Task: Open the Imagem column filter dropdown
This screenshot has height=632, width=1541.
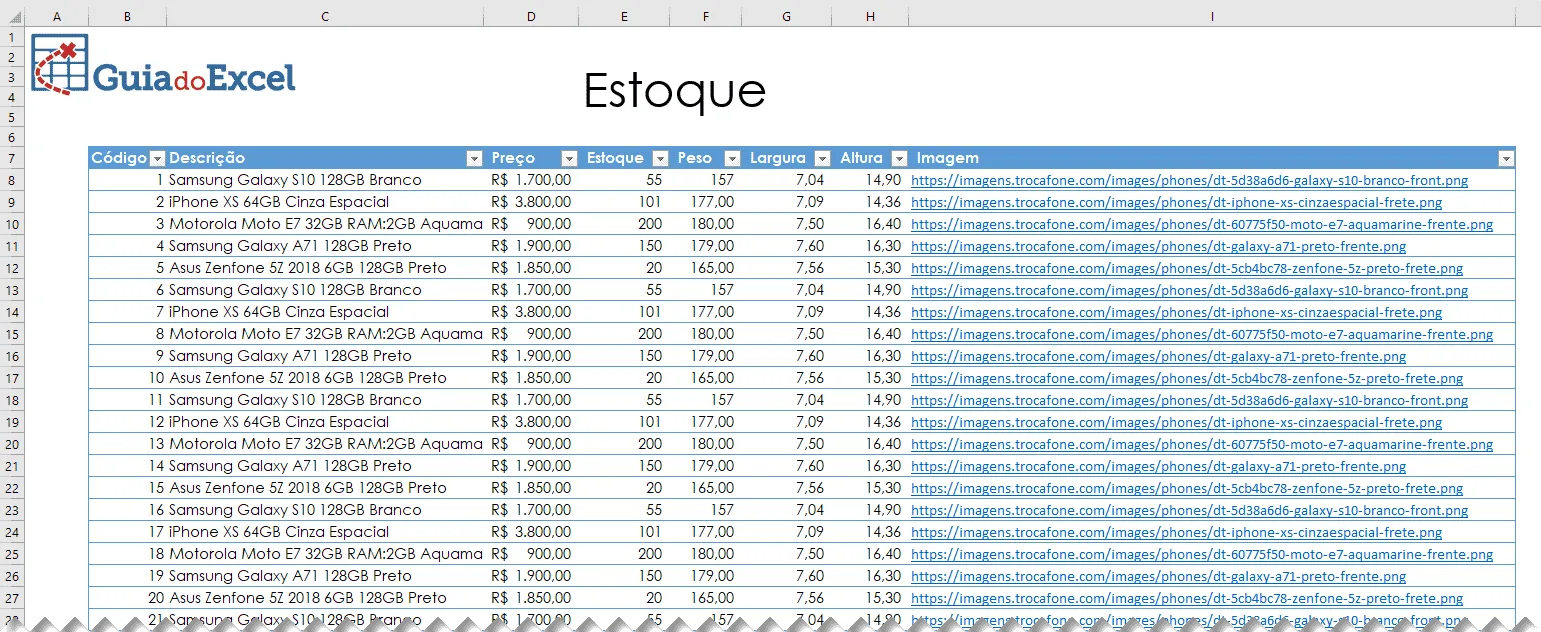Action: pyautogui.click(x=1506, y=158)
